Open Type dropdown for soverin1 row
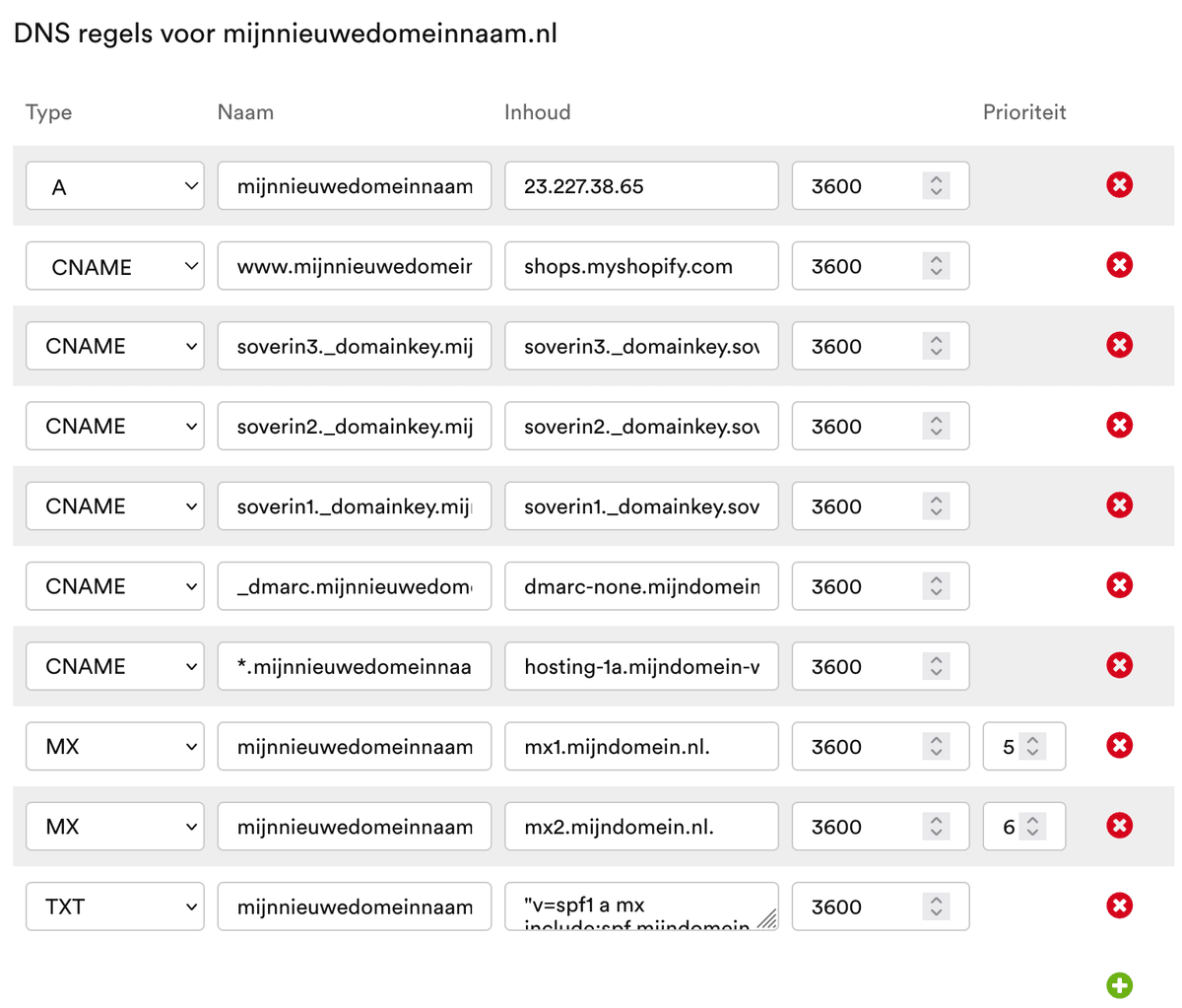Viewport: 1182px width, 1008px height. click(x=114, y=505)
